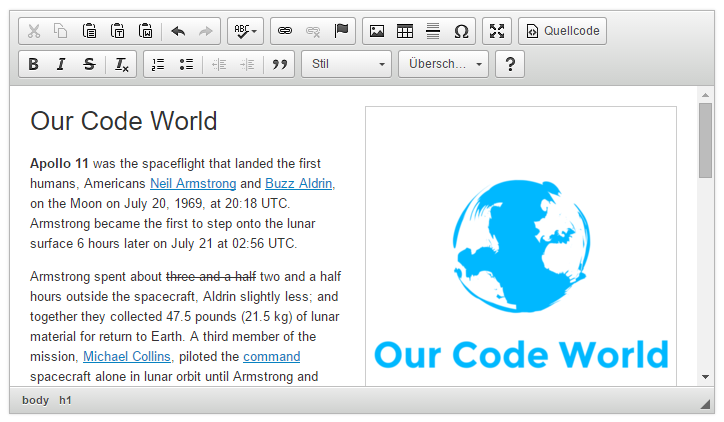Open the help question mark button
The height and width of the screenshot is (422, 724).
(510, 64)
